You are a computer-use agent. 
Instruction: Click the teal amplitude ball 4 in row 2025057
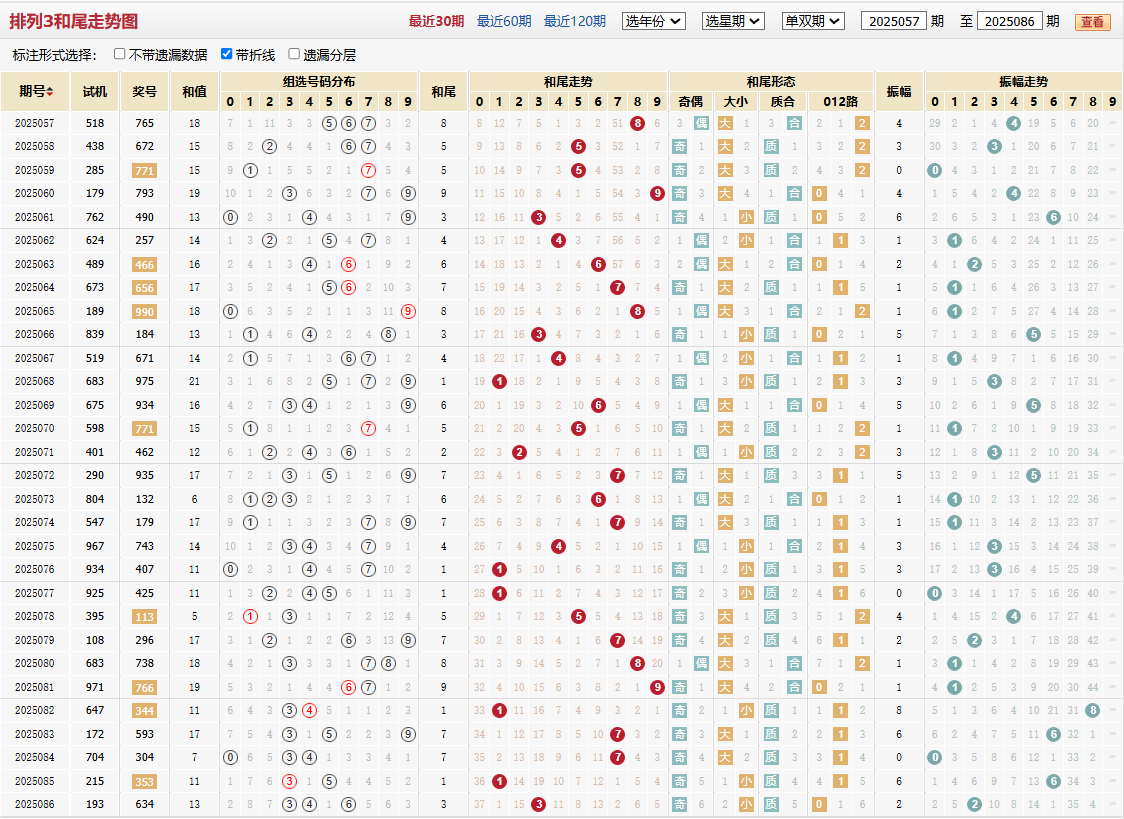pos(1014,123)
